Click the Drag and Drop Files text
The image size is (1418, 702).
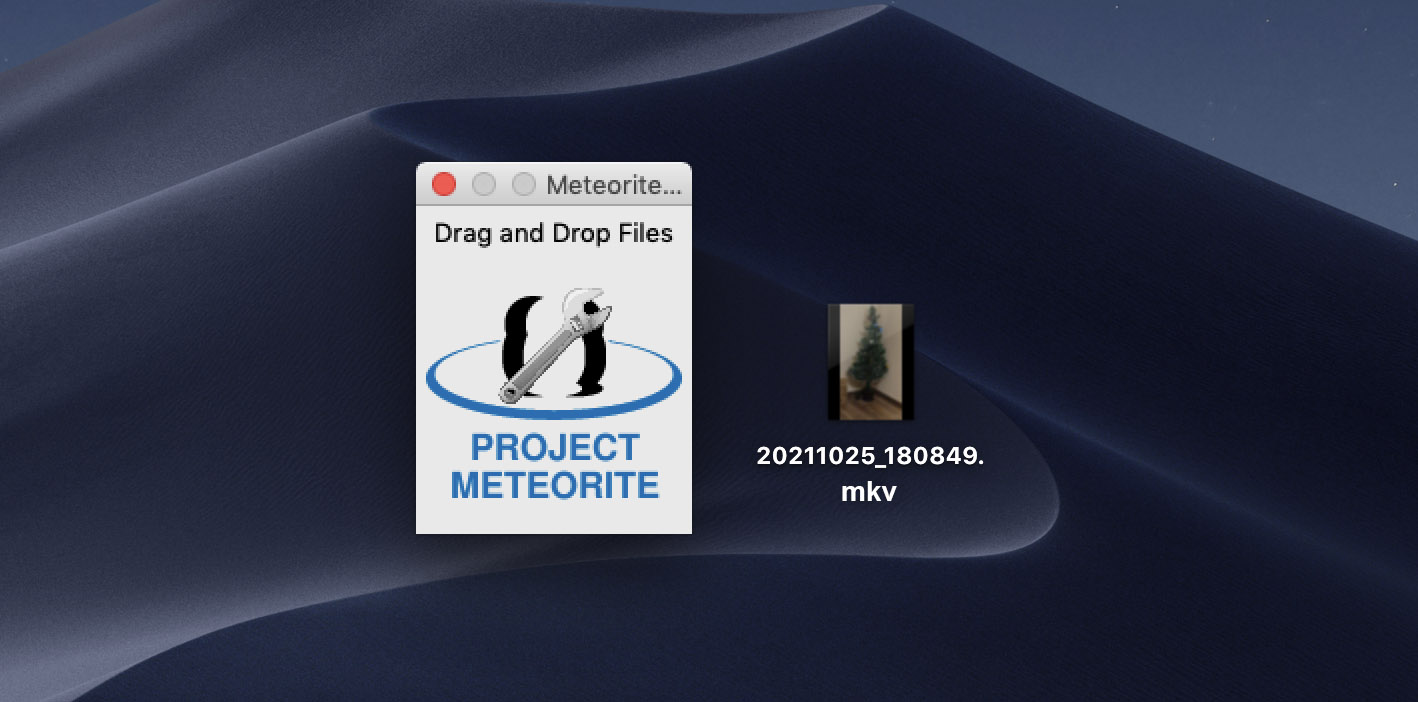click(x=554, y=234)
